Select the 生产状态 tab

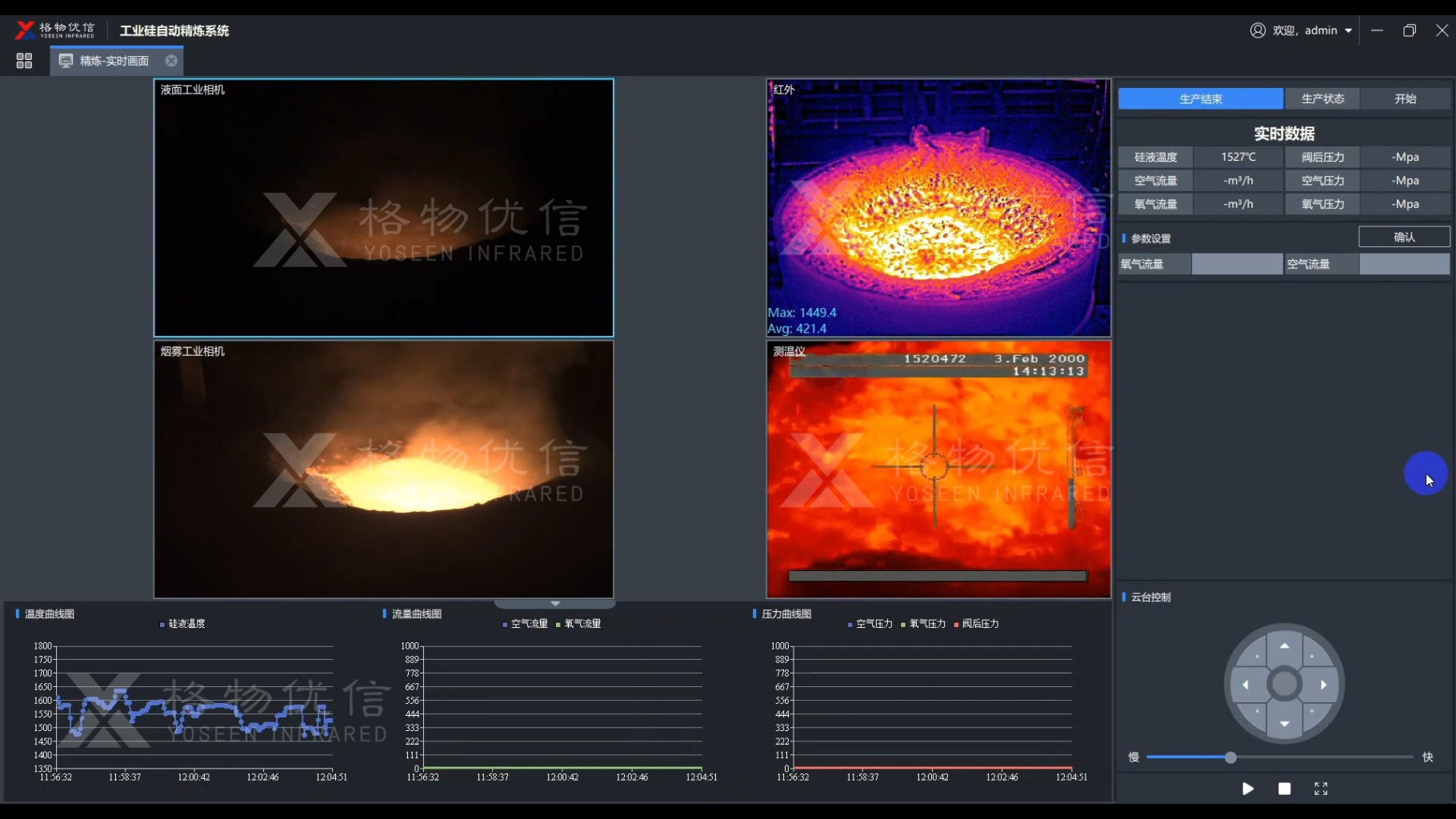click(x=1322, y=98)
